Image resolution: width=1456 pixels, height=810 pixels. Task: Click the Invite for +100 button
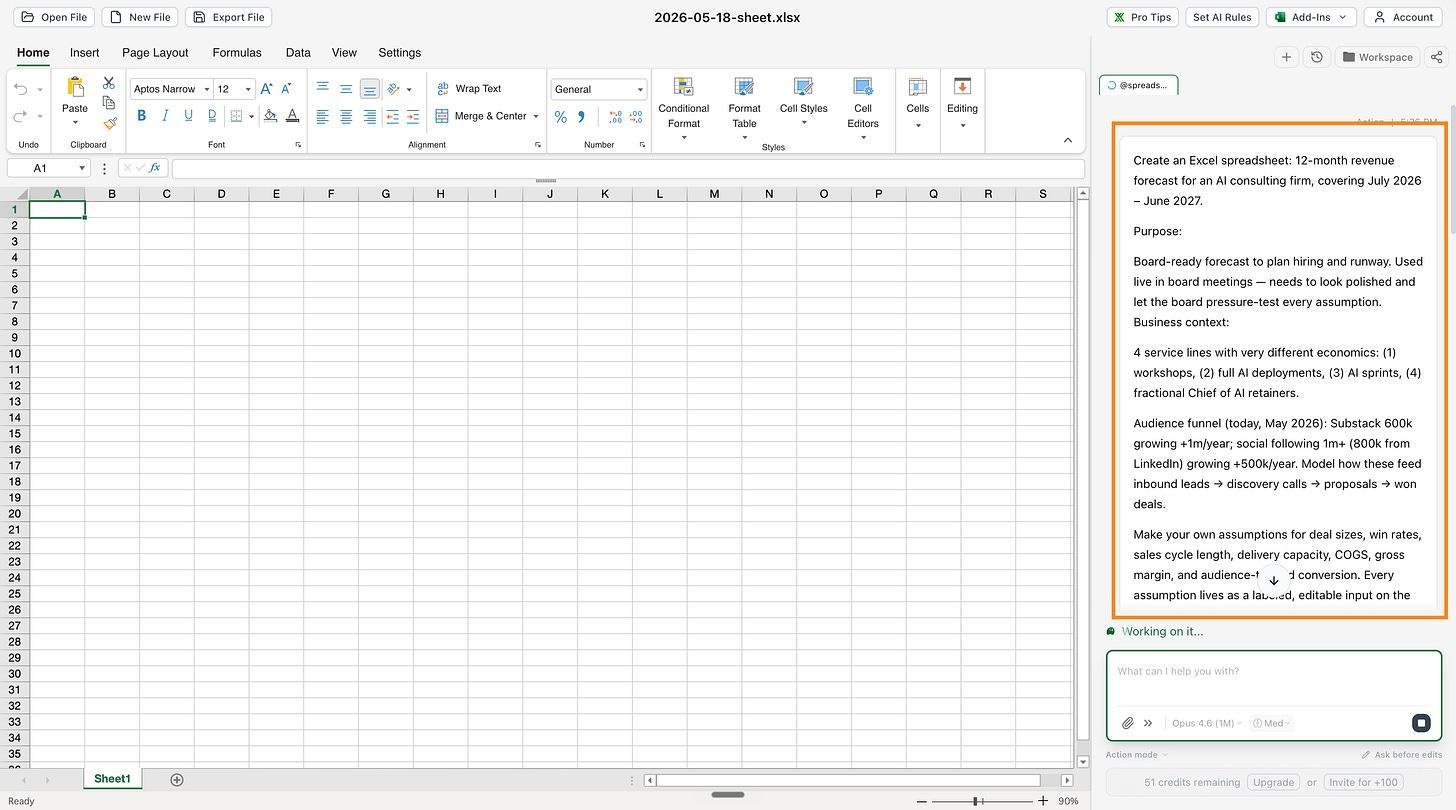point(1363,783)
